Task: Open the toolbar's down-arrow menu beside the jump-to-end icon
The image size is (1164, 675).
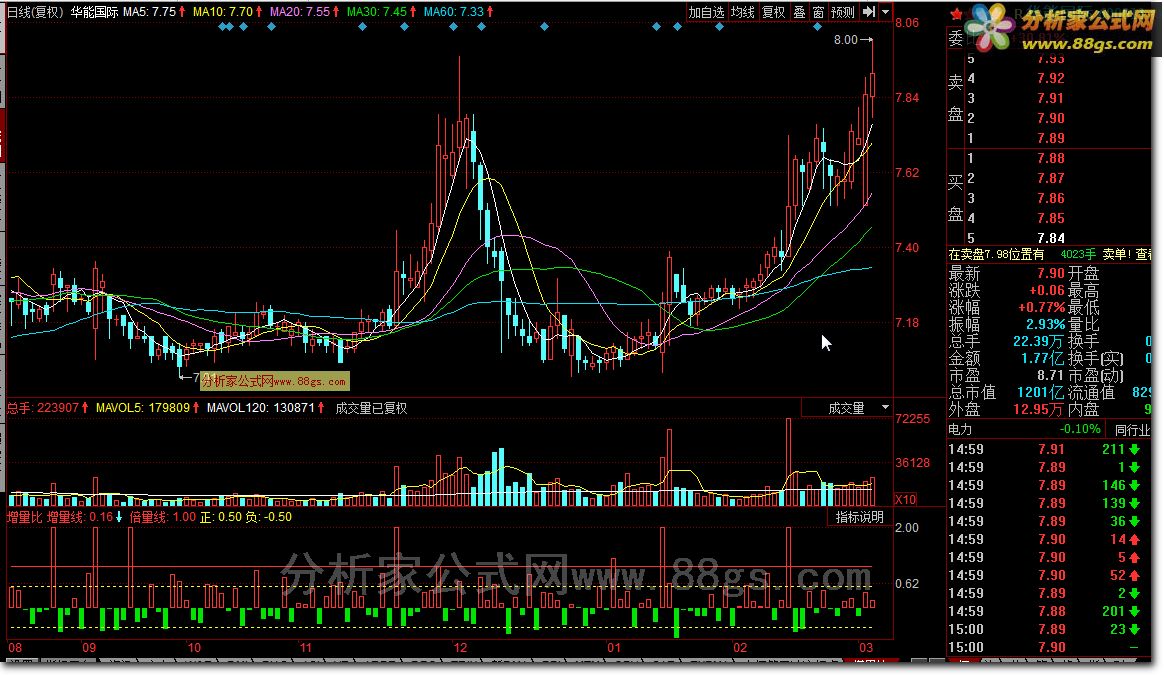Action: (x=885, y=12)
